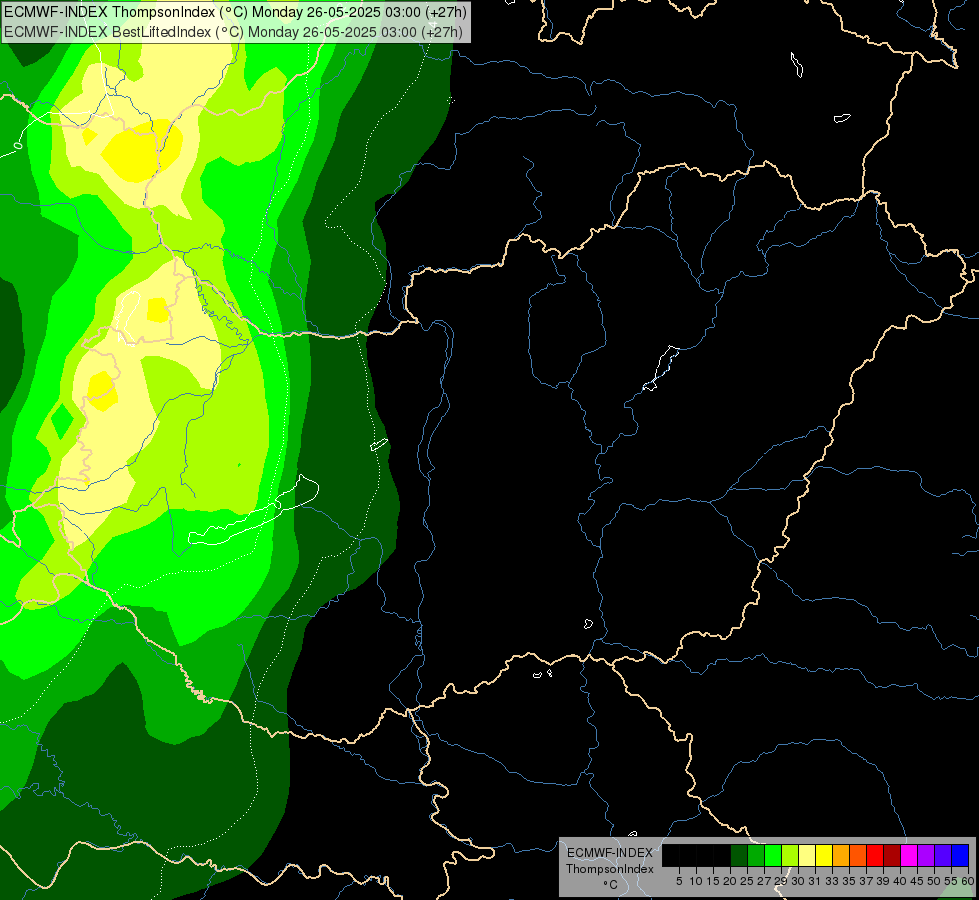Click the legend tick value '5'
The width and height of the screenshot is (979, 900).
679,881
